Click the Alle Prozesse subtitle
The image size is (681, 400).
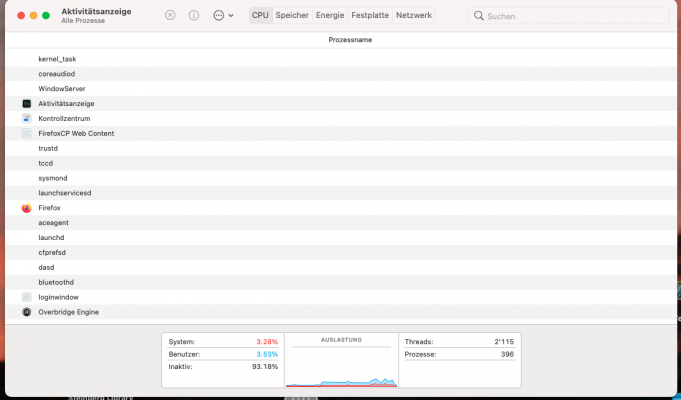coord(83,21)
